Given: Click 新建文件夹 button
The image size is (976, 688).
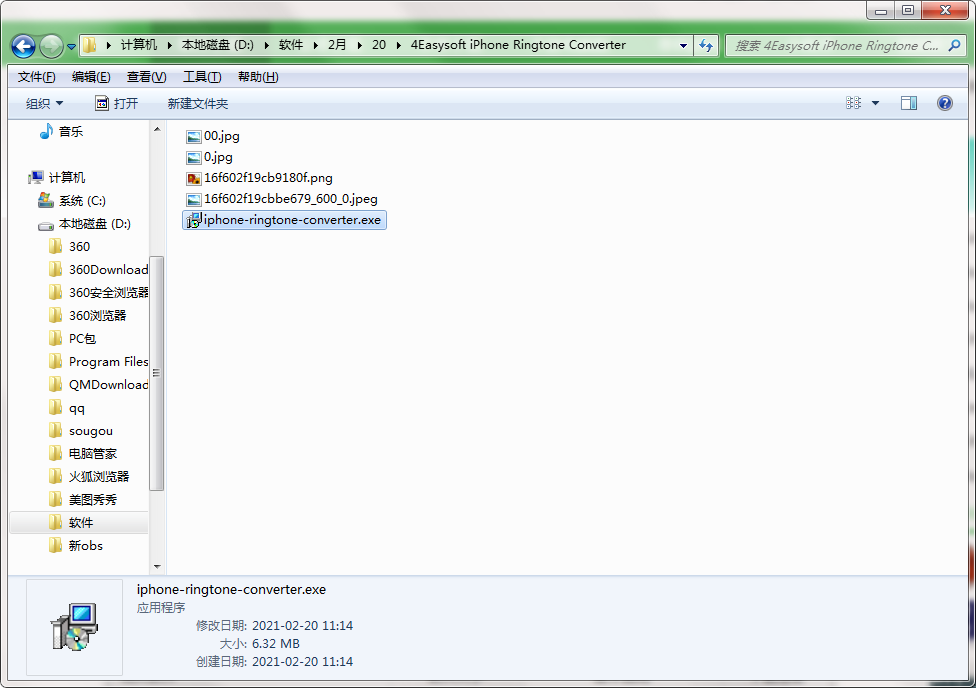Looking at the screenshot, I should point(197,103).
